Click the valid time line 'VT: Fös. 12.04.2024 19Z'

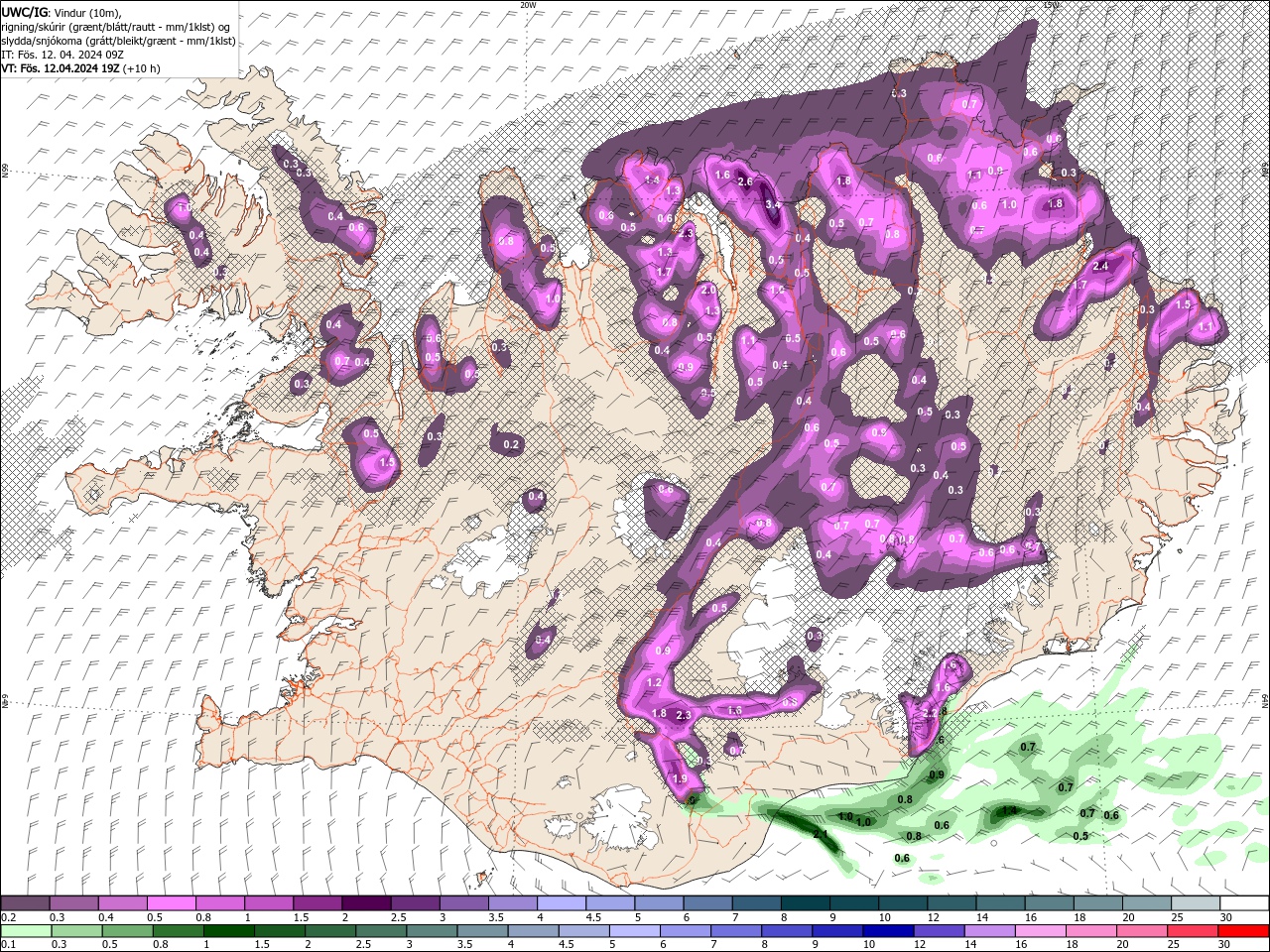coord(60,68)
